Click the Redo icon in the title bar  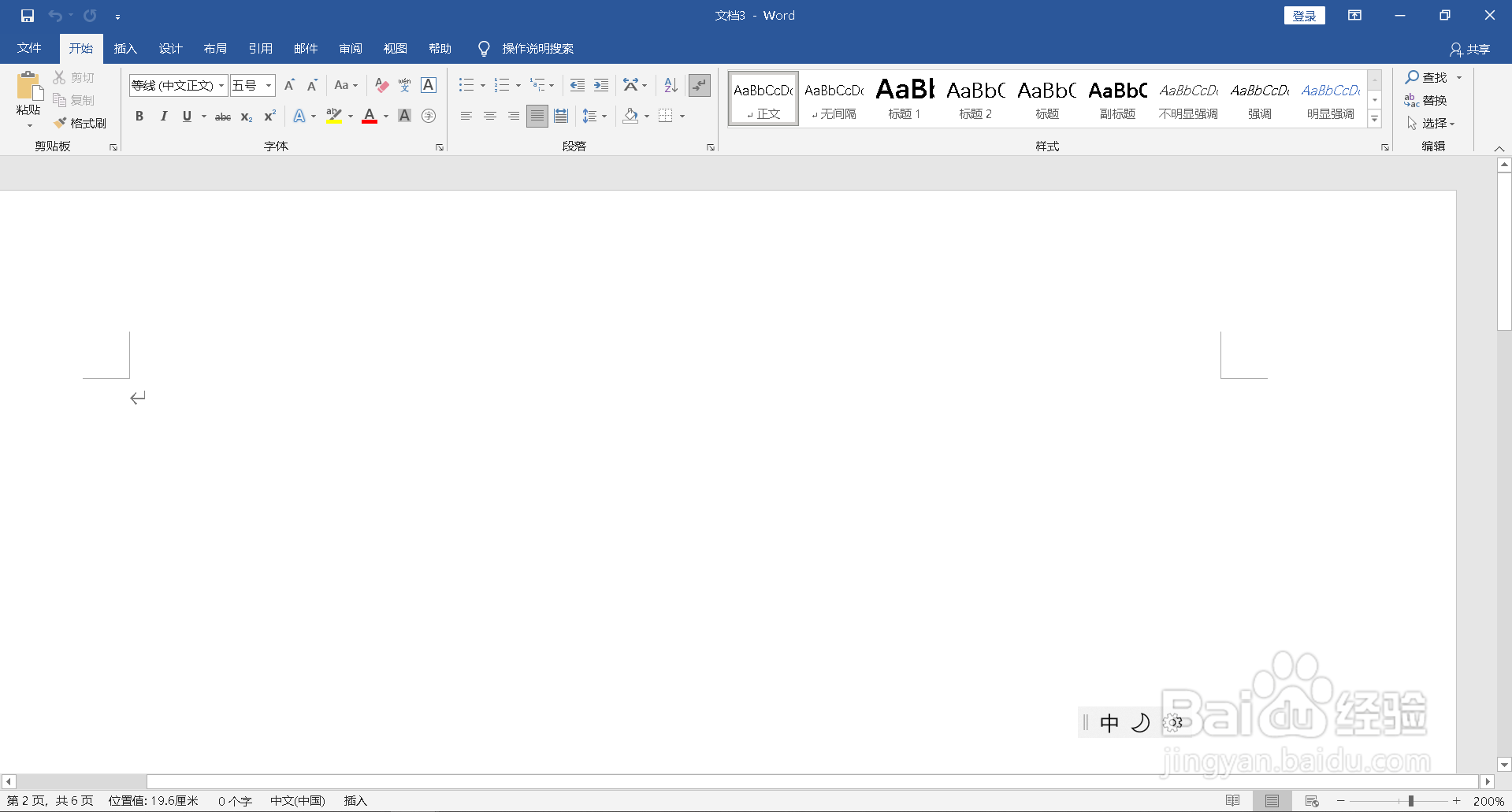click(x=90, y=16)
